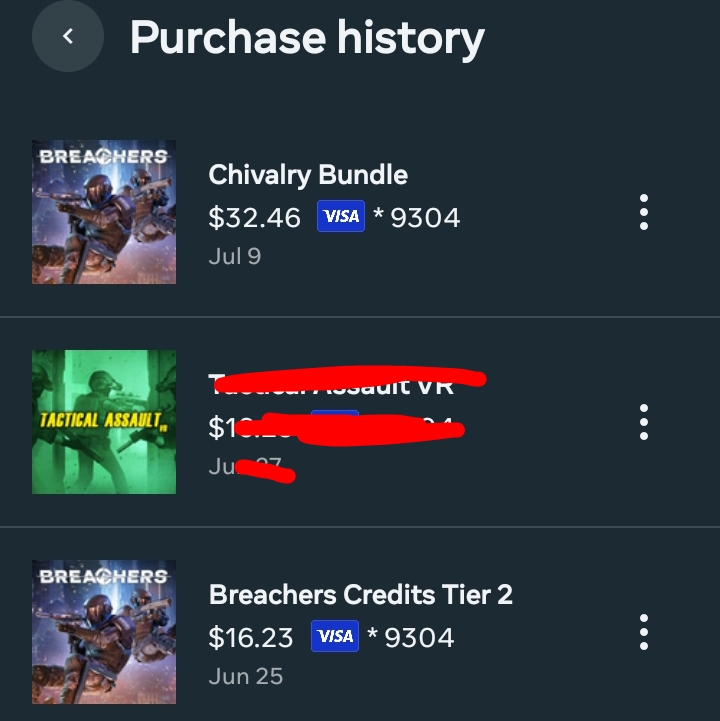The width and height of the screenshot is (720, 721).
Task: Click the Jun 25 purchase date
Action: tap(246, 676)
